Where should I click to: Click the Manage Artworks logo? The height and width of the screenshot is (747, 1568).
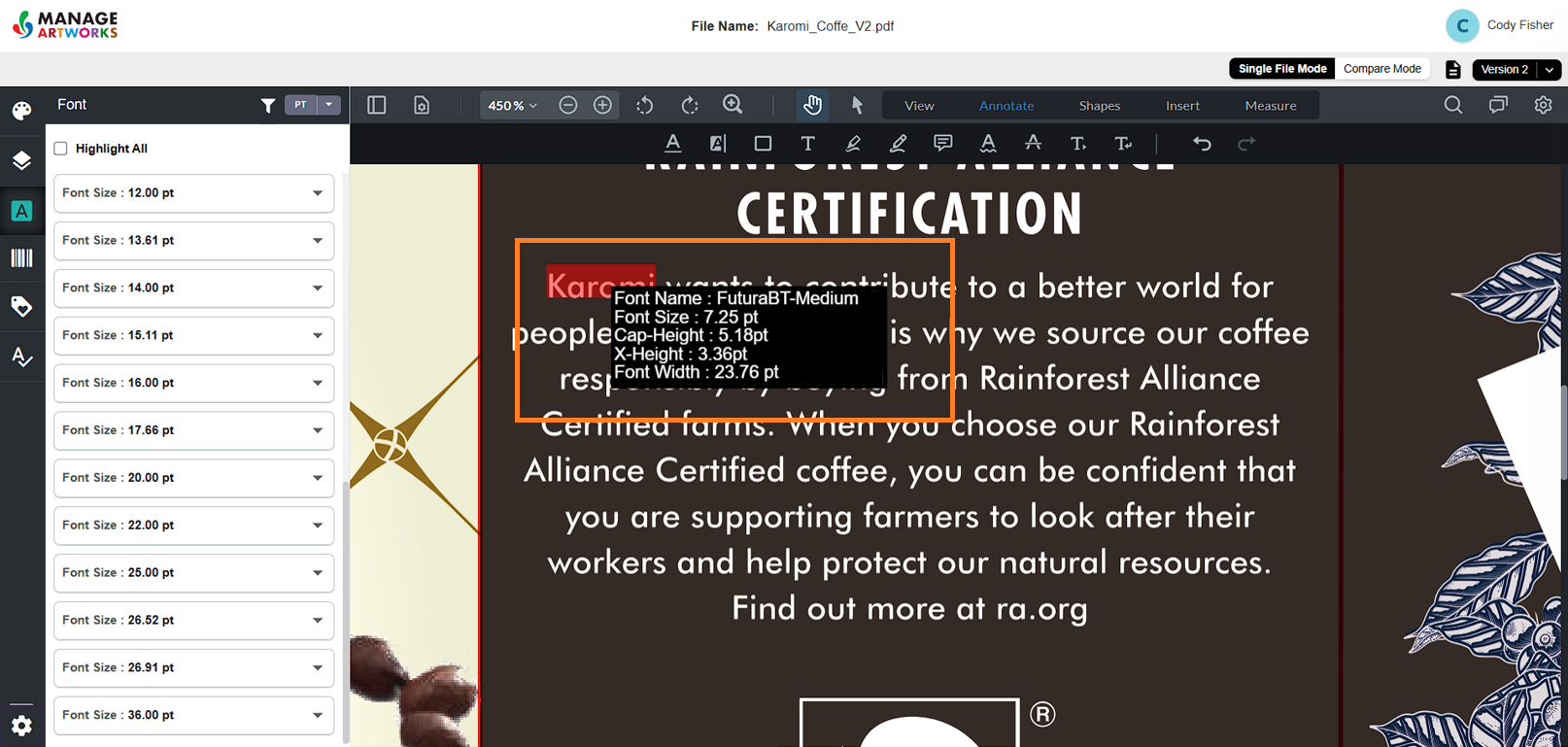[65, 25]
